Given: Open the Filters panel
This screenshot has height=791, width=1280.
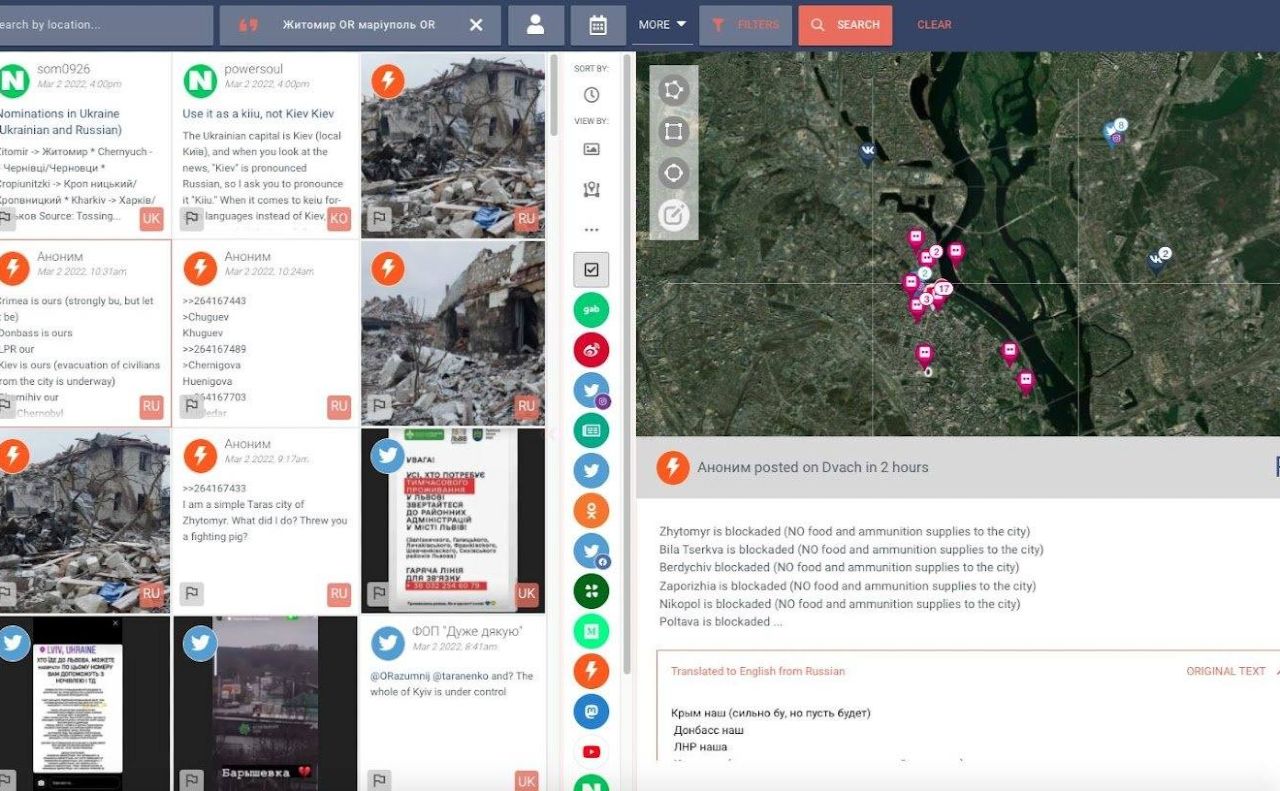Looking at the screenshot, I should (745, 25).
